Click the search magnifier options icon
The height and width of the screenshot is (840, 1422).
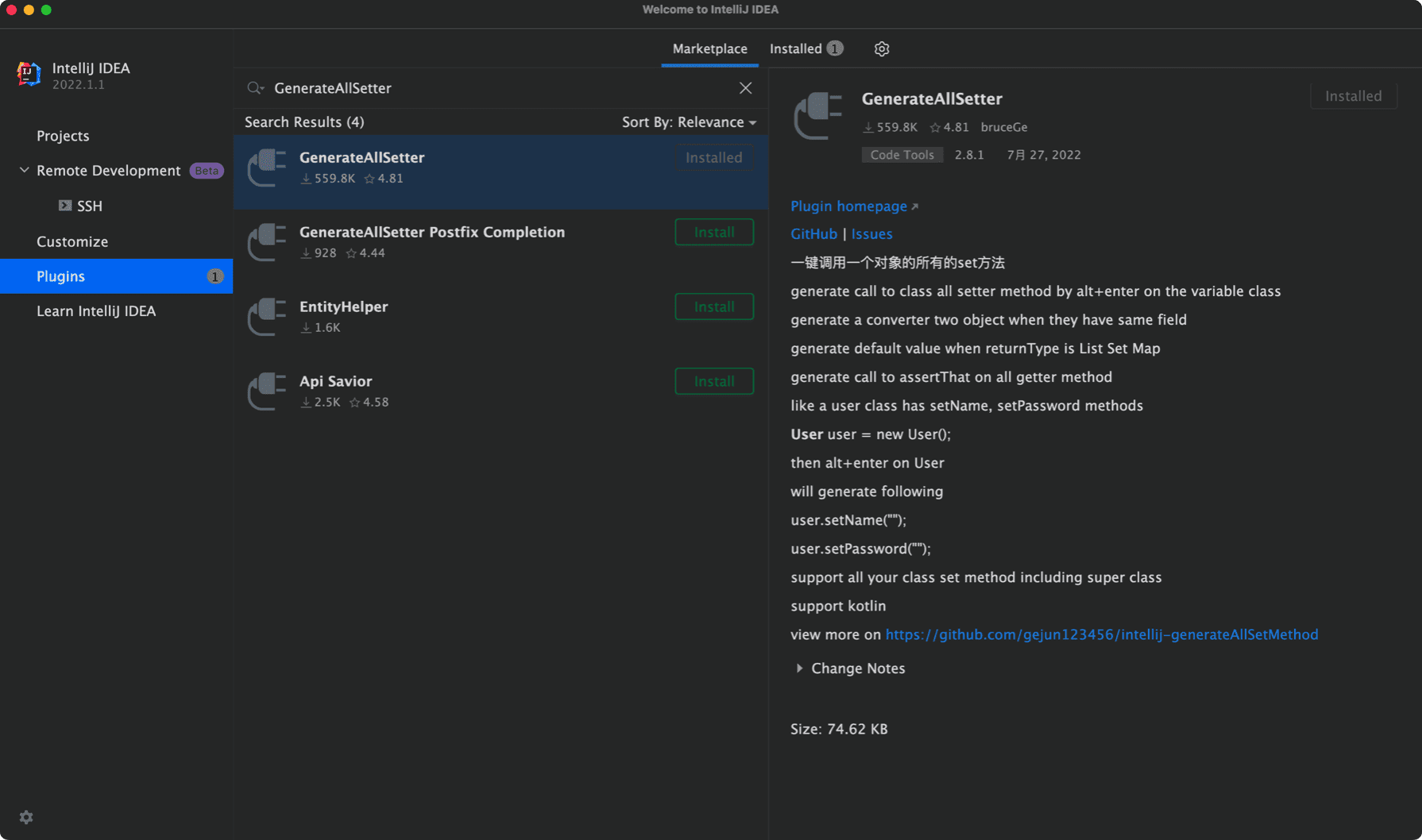click(255, 88)
